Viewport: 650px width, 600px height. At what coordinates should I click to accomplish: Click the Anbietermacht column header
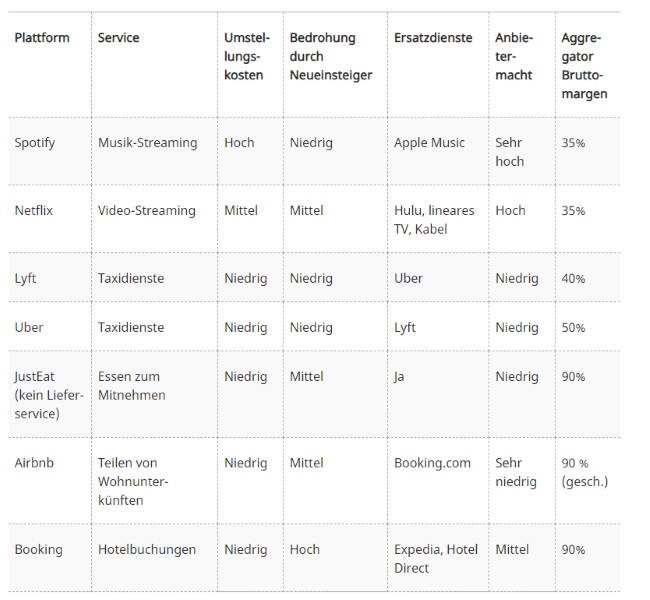pos(514,57)
